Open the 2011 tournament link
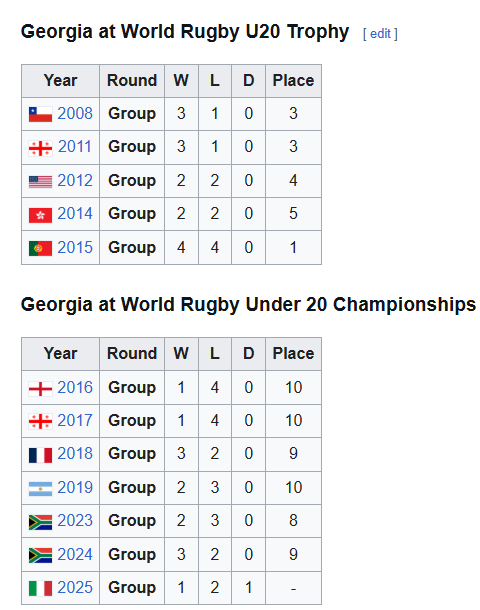The image size is (480, 610). point(75,147)
